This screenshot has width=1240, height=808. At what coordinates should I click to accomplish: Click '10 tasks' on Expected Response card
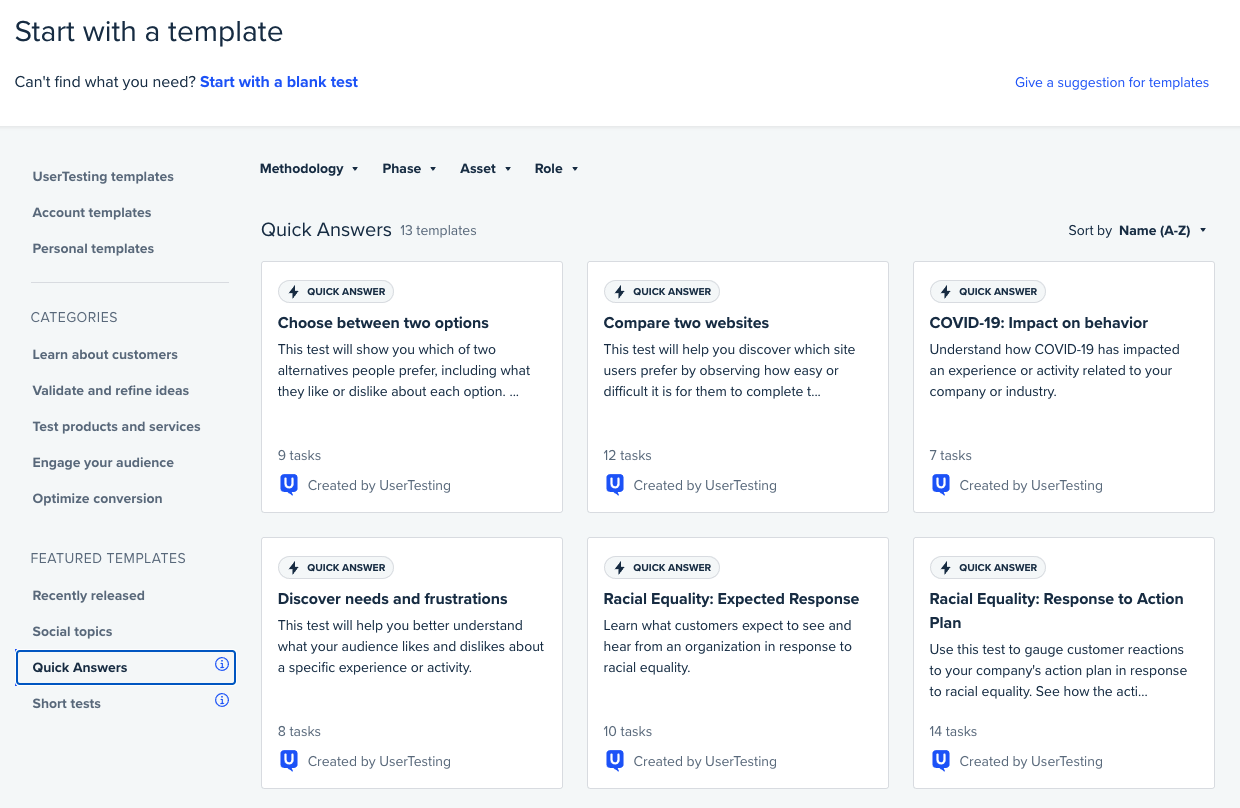click(x=627, y=732)
